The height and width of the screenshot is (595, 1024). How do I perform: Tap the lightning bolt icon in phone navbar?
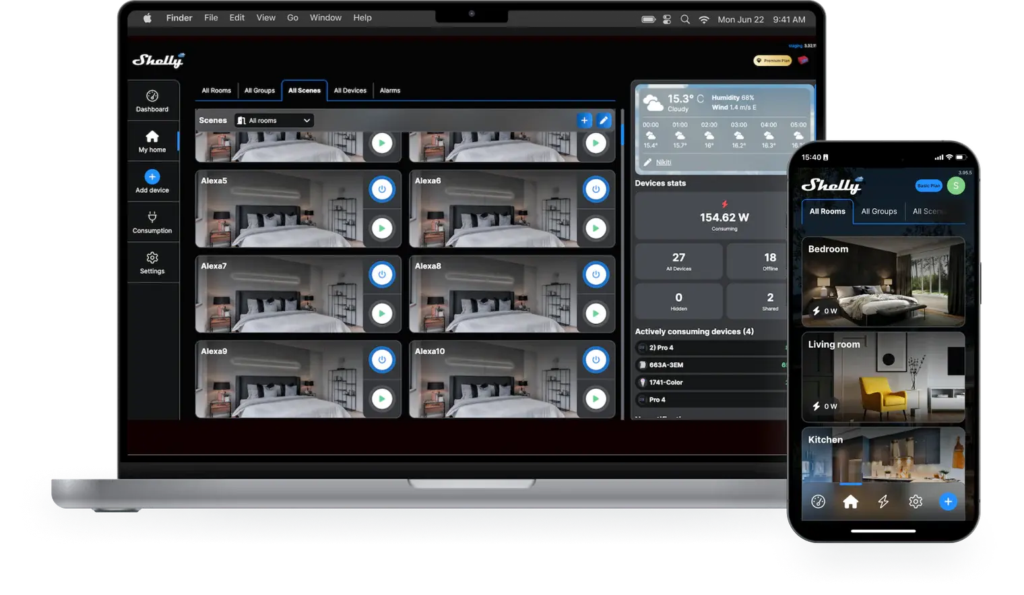(x=883, y=502)
